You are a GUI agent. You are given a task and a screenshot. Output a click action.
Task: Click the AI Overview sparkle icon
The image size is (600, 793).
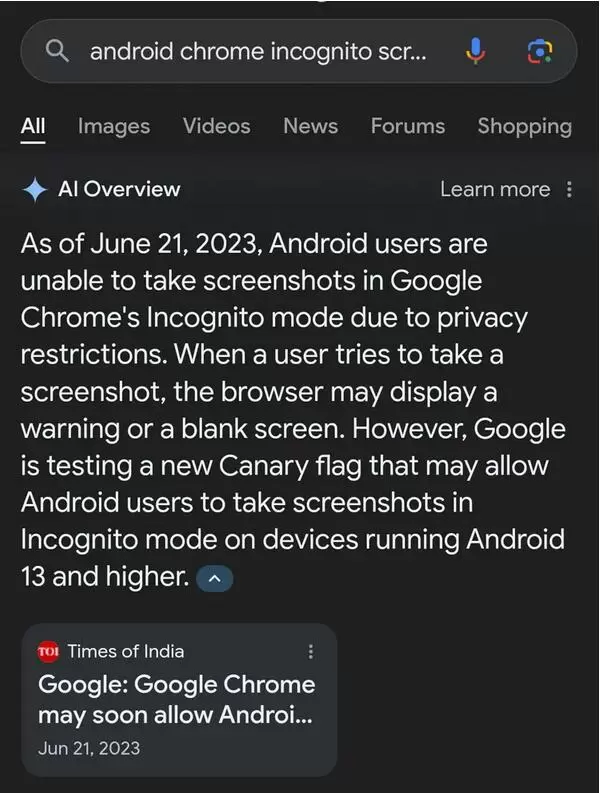tap(36, 190)
